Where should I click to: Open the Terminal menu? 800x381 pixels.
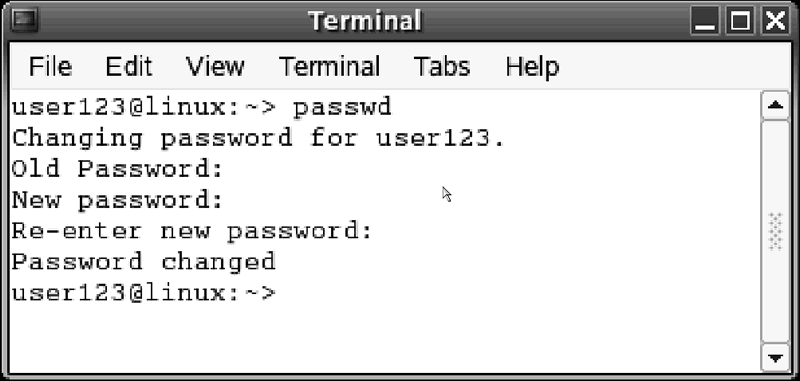[329, 66]
